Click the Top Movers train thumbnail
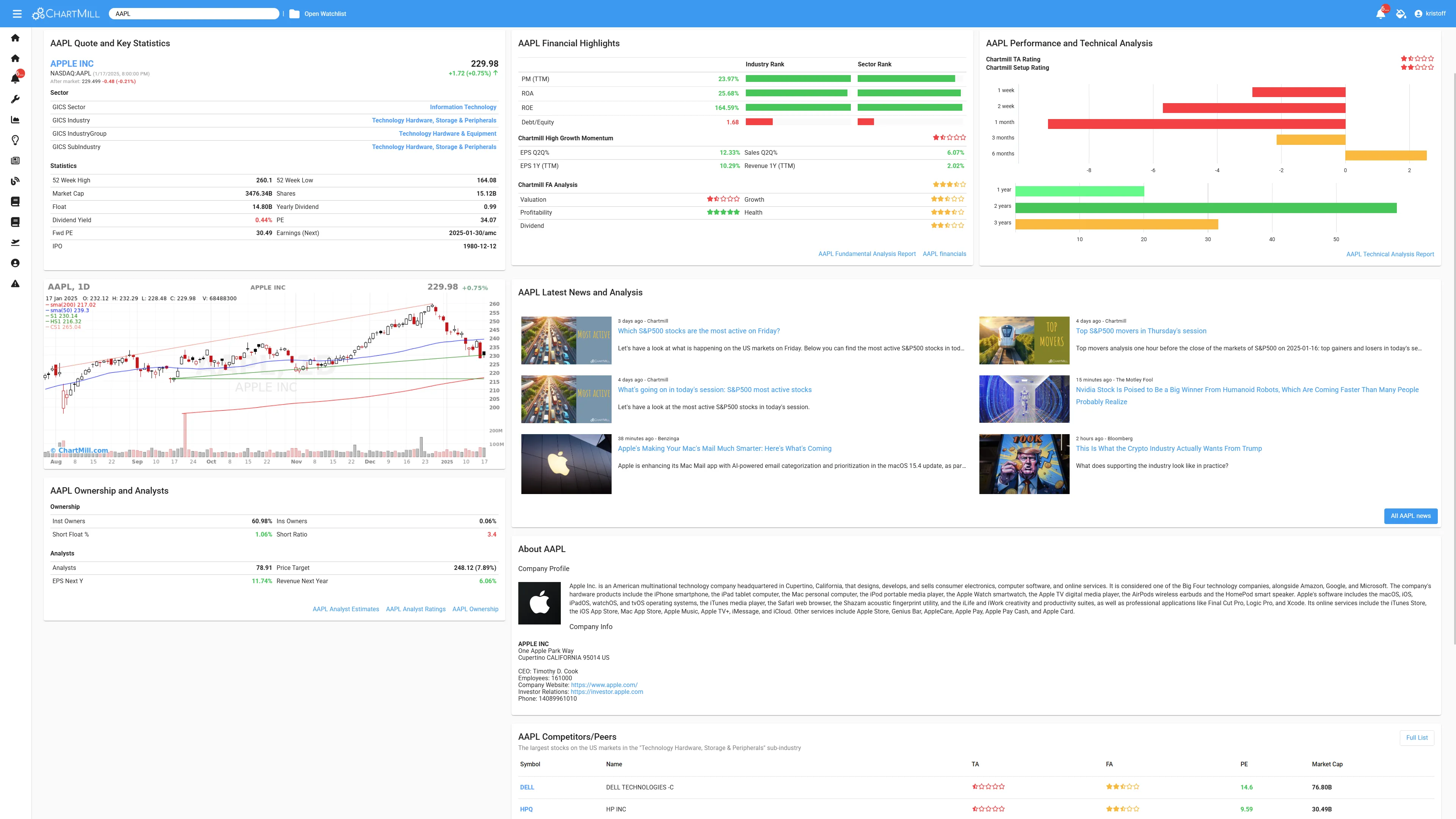Screen dimensions: 1456x819 click(1024, 340)
